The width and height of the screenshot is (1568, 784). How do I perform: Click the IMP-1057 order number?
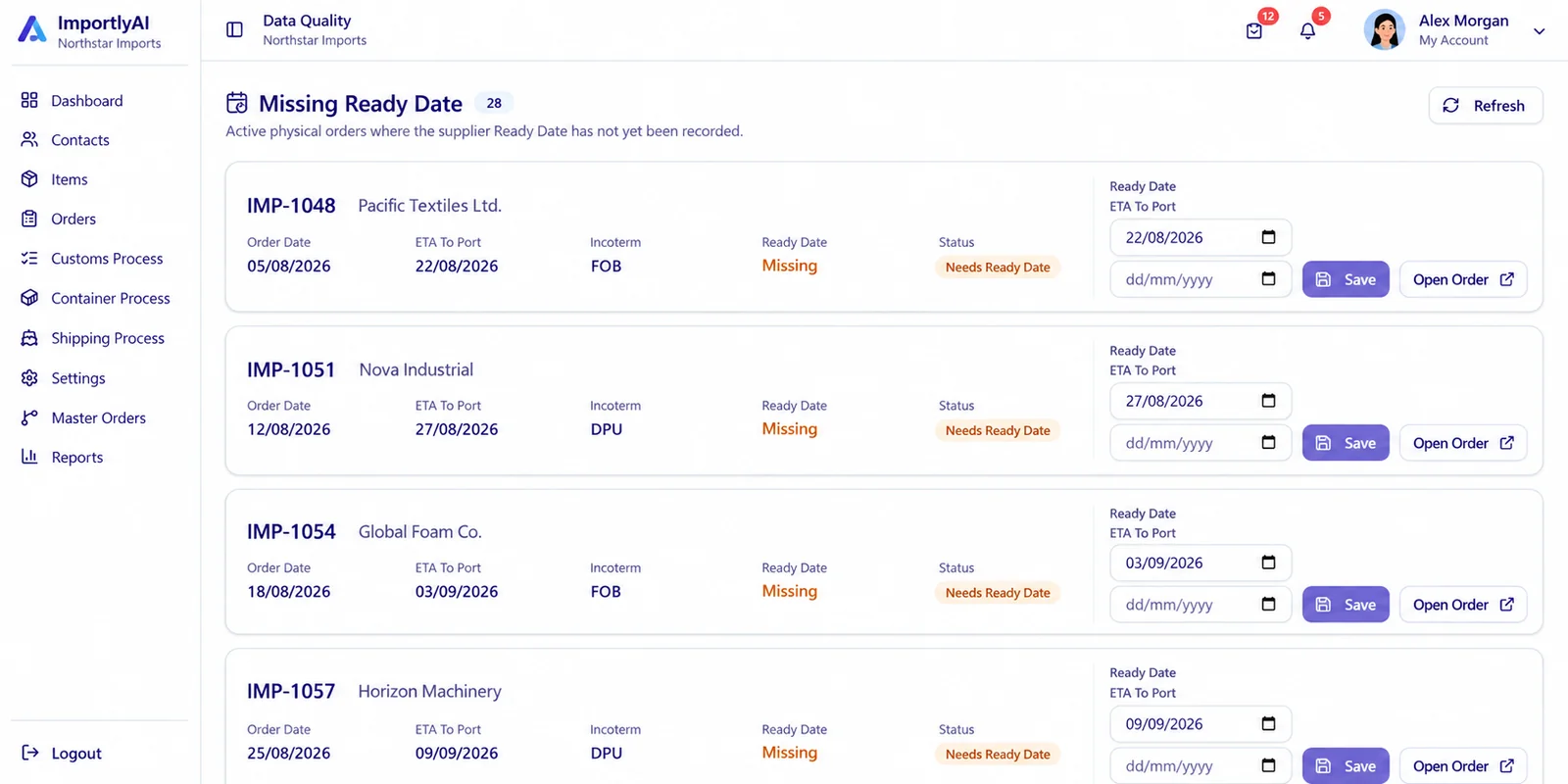[x=291, y=691]
